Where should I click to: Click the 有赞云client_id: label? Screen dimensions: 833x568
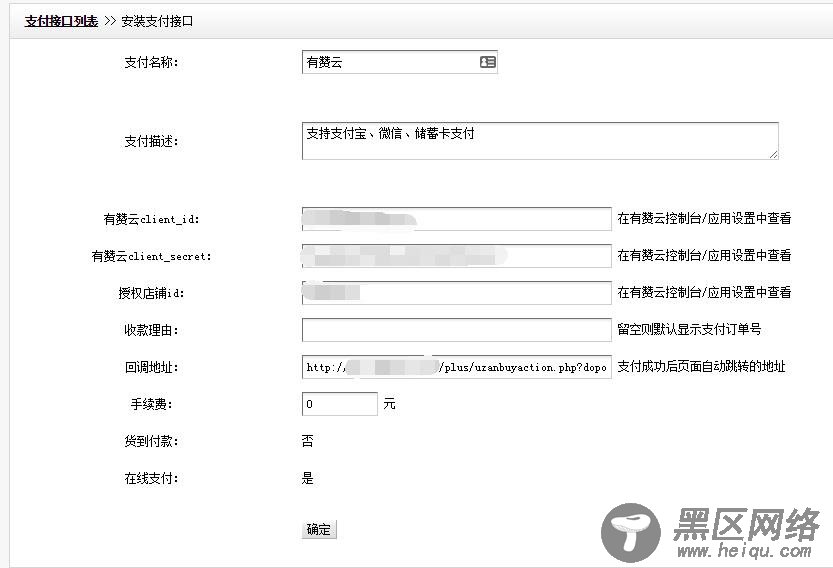(151, 219)
